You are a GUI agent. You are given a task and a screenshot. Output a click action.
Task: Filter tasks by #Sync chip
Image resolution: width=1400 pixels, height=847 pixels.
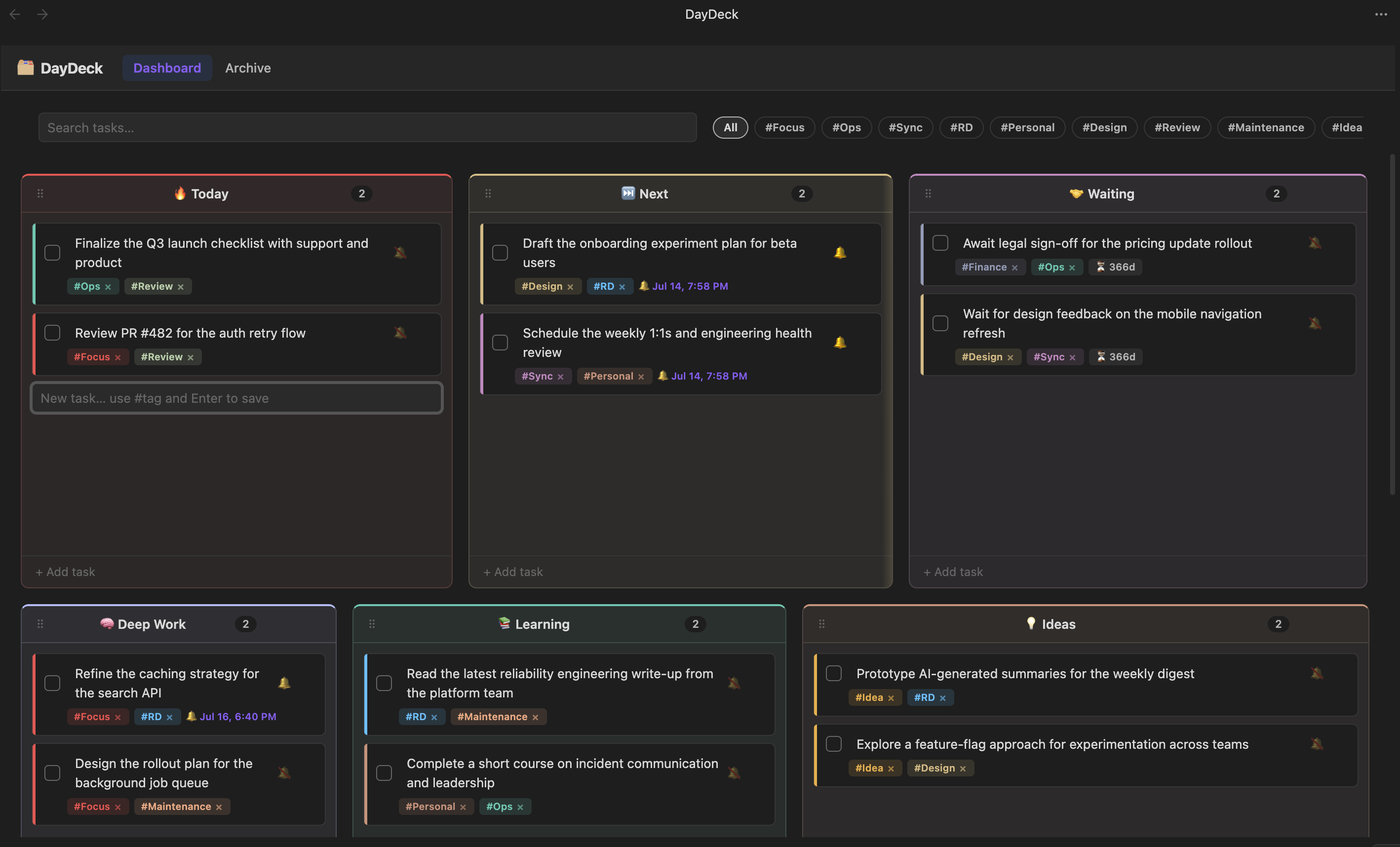pyautogui.click(x=905, y=127)
